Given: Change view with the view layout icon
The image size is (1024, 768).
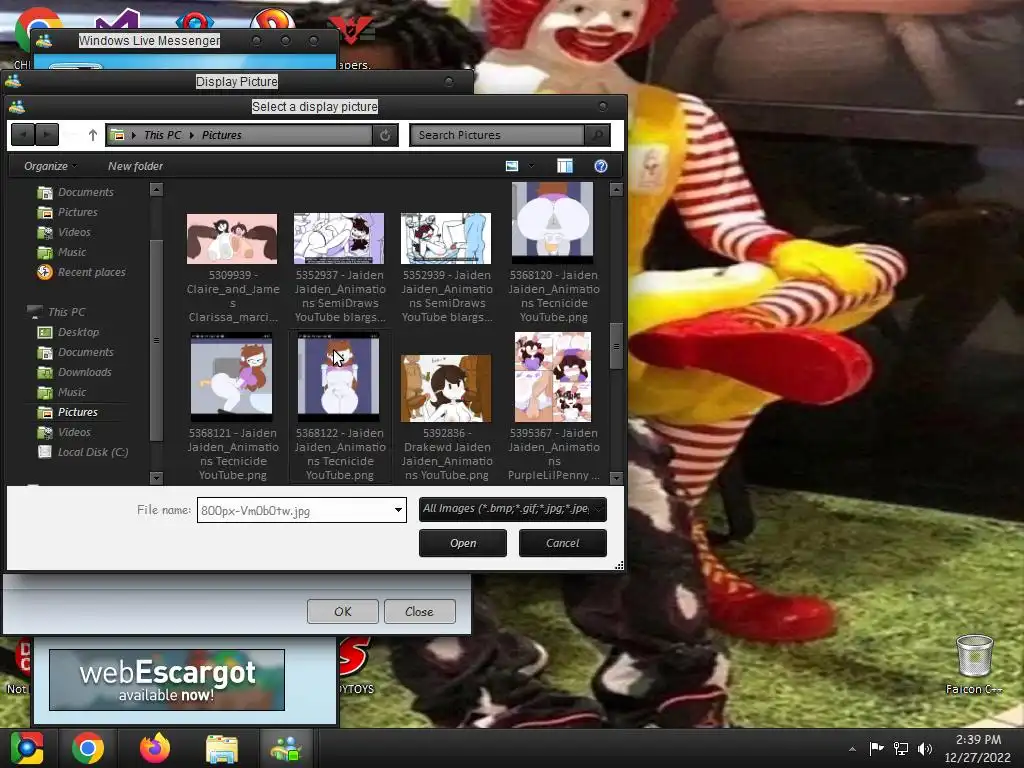Looking at the screenshot, I should coord(512,166).
